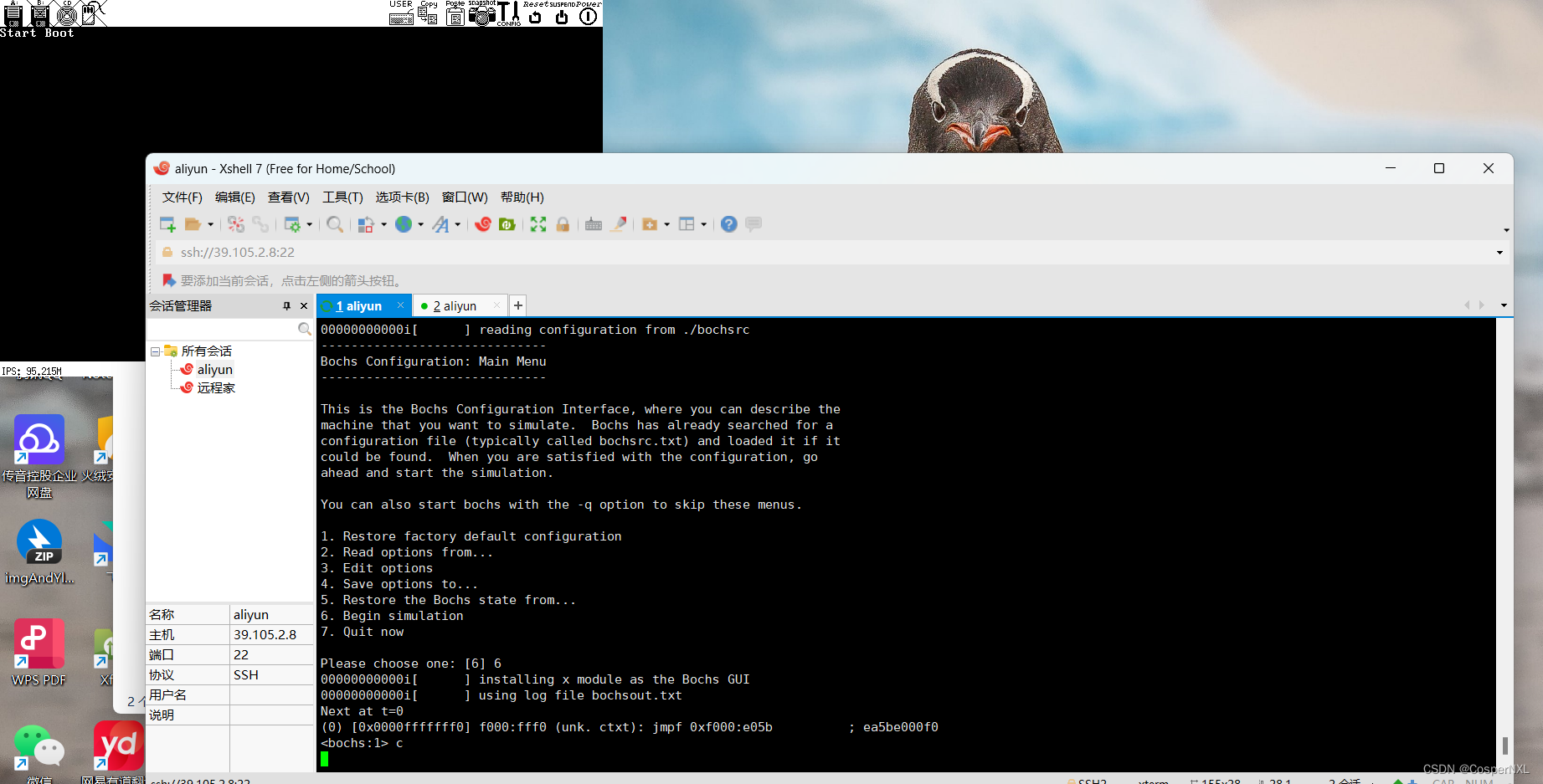Screen dimensions: 1543x784
Task: Open the 文件(F) menu
Action: point(182,197)
